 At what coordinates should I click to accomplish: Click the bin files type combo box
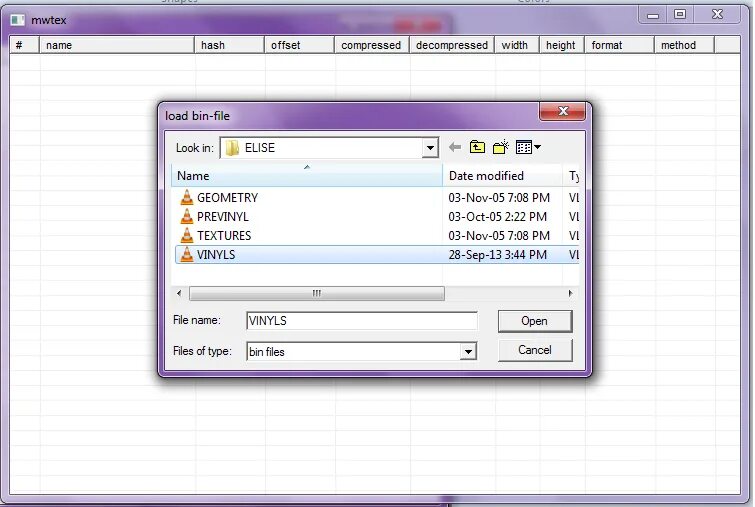click(x=362, y=351)
